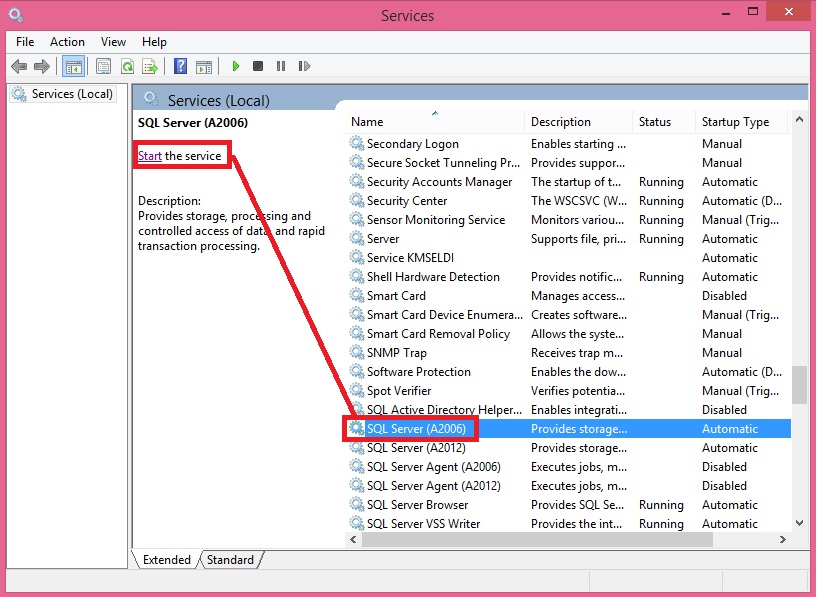
Task: Click the Refresh toolbar icon
Action: coord(127,66)
